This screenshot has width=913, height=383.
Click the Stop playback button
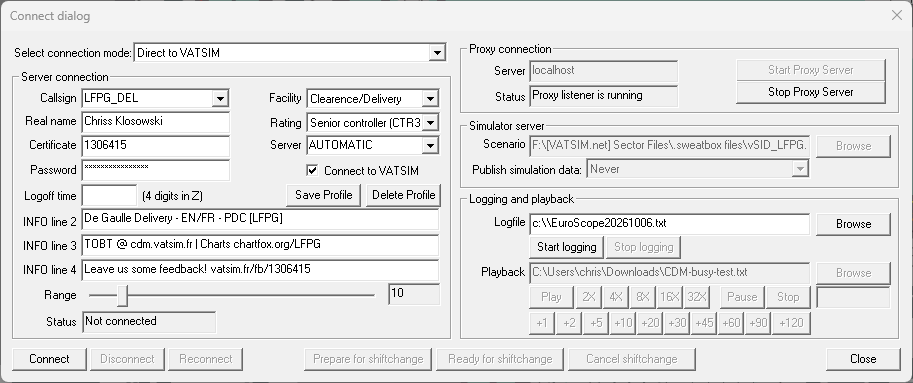click(788, 297)
